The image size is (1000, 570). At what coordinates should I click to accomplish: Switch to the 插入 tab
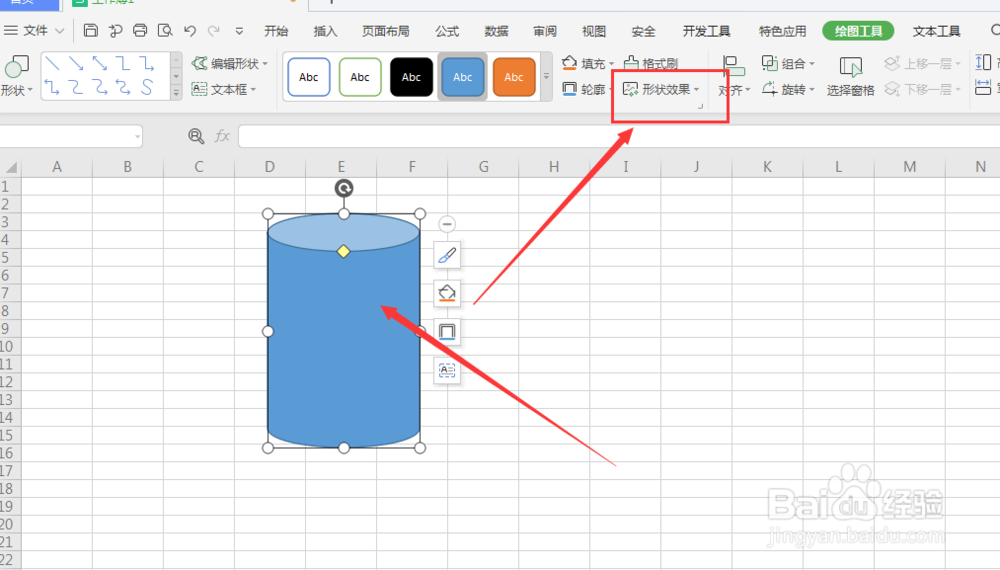pos(325,31)
